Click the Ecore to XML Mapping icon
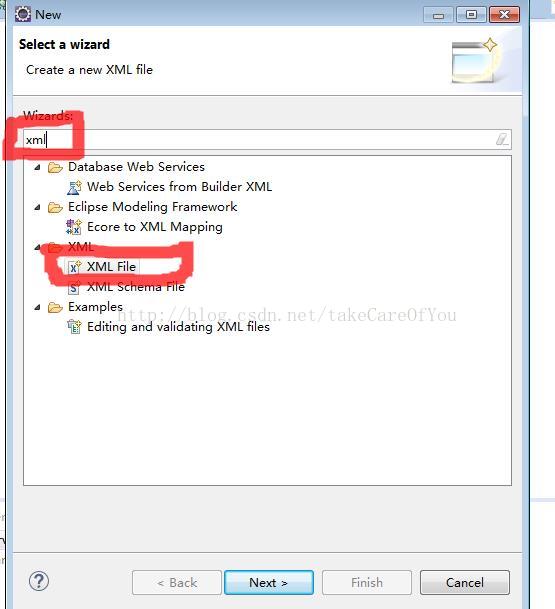This screenshot has height=609, width=555. point(74,227)
